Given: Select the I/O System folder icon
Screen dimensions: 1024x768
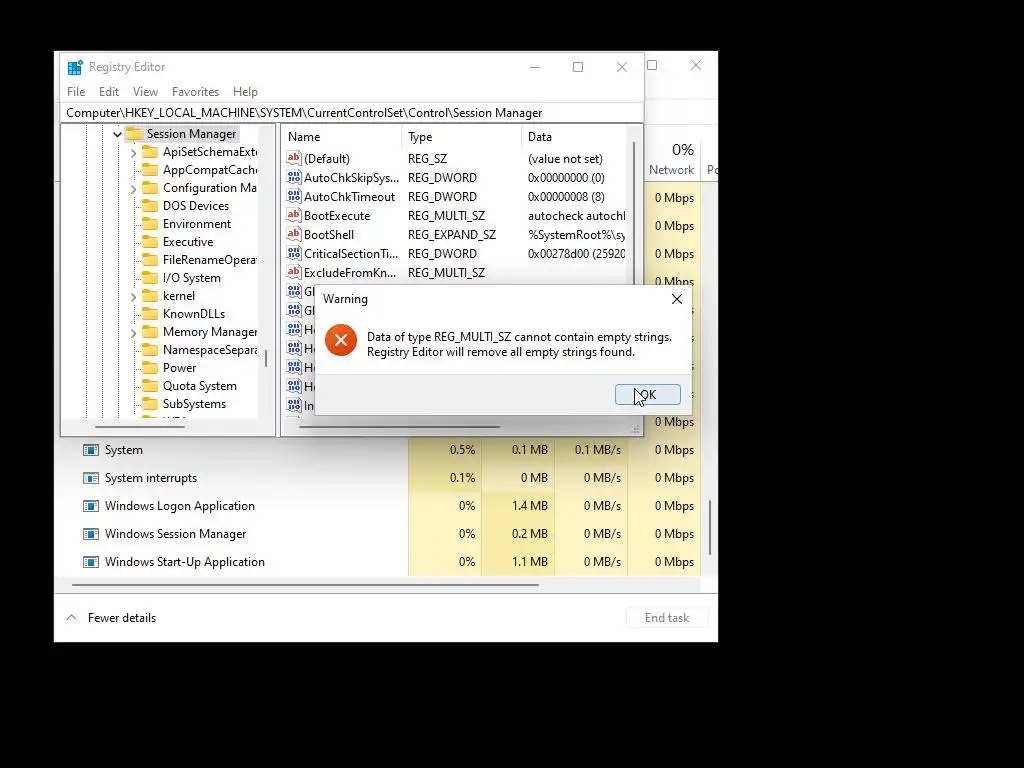Looking at the screenshot, I should (150, 278).
